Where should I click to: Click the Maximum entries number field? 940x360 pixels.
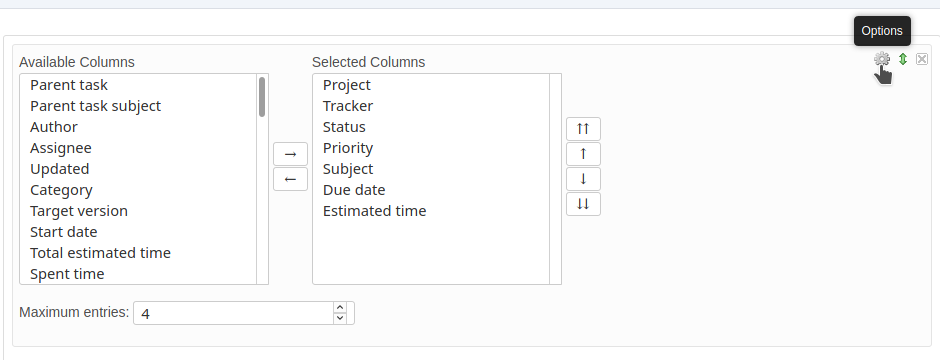233,313
